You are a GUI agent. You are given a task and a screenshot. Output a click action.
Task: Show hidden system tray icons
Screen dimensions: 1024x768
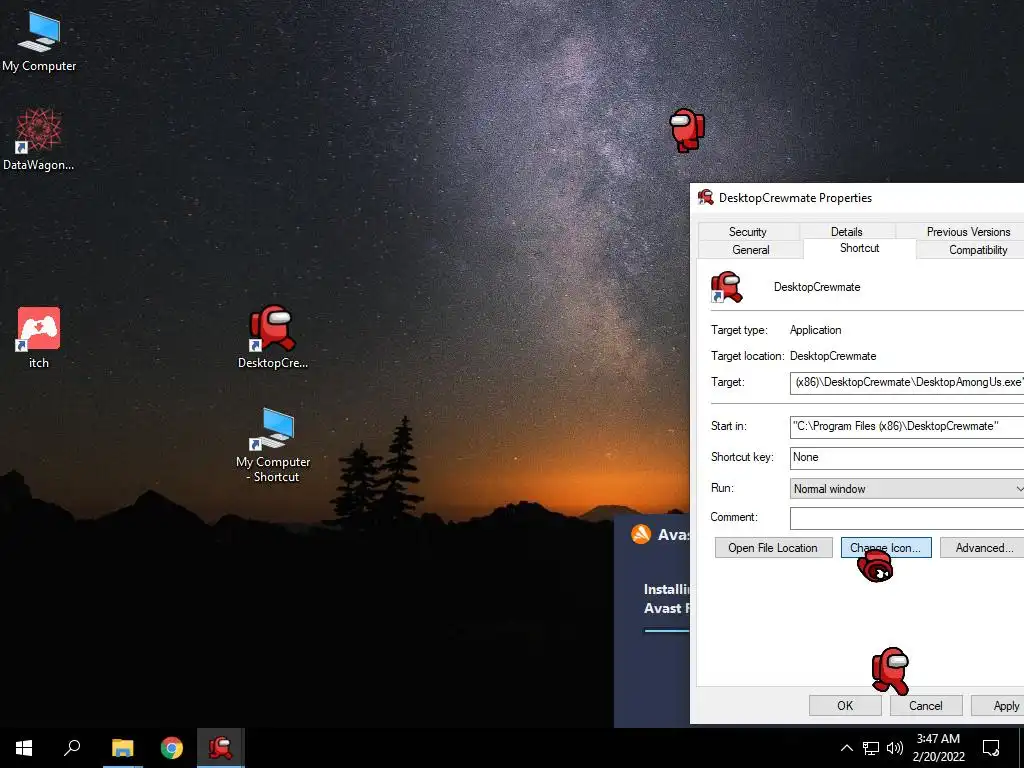[x=846, y=748]
